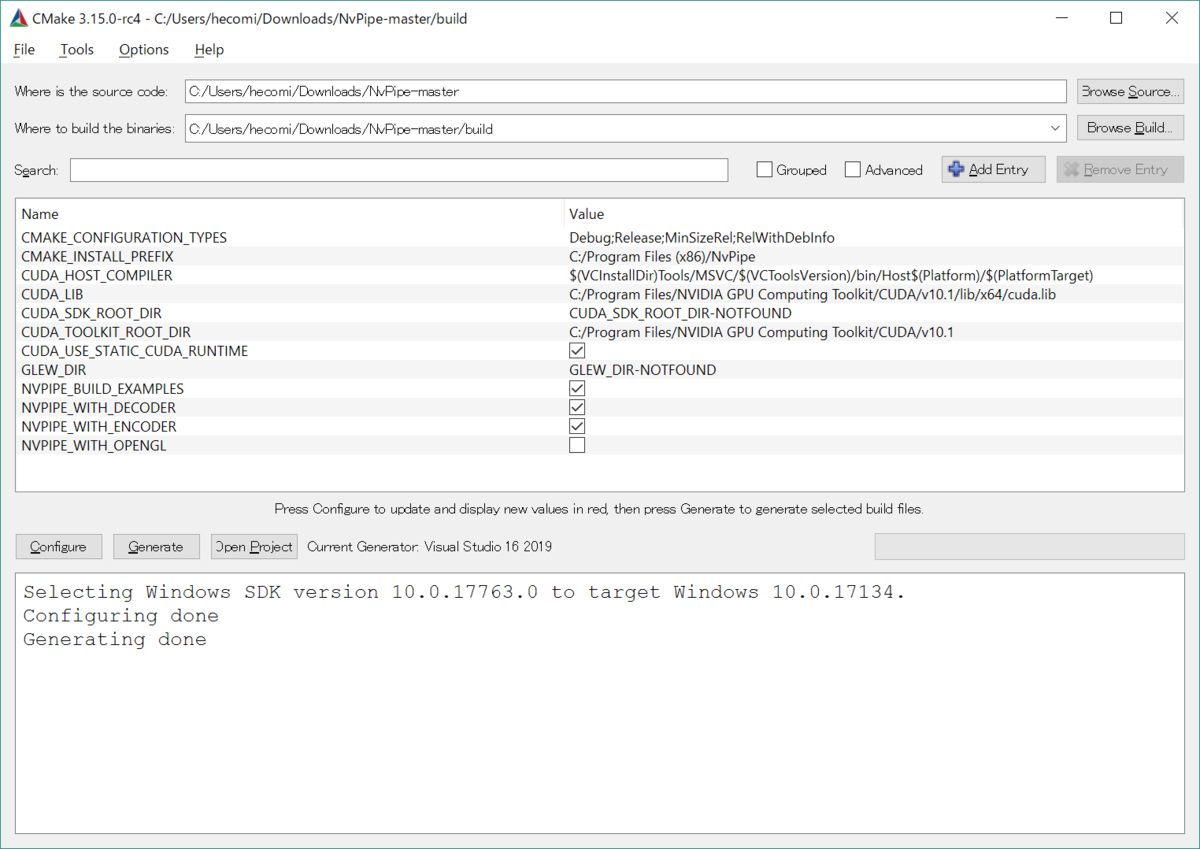The width and height of the screenshot is (1200, 849).
Task: Click the CUDA_HOST_COMPILER value path
Action: 831,275
